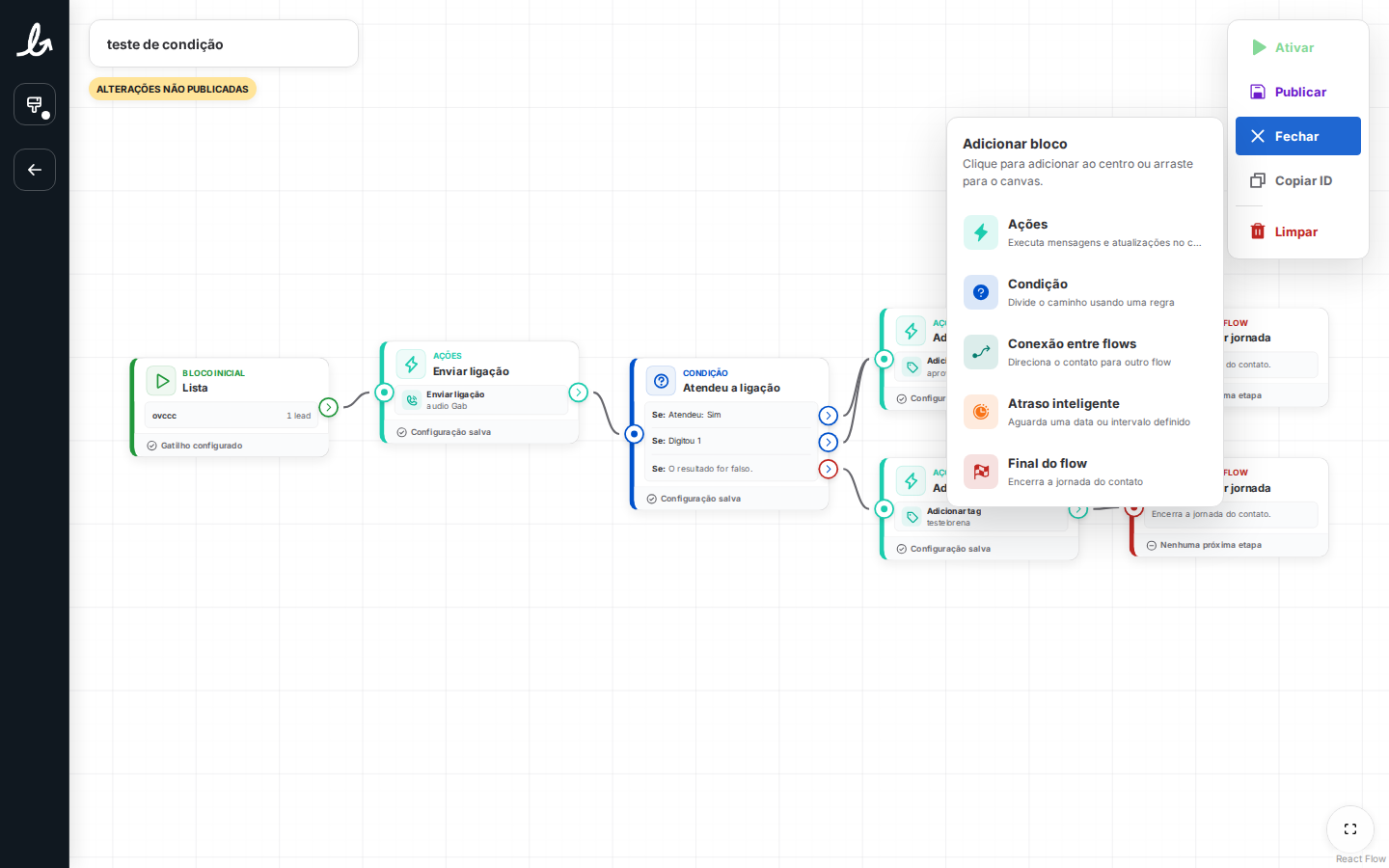Click 'Nenhuma próxima etapa' in lower block
Image resolution: width=1389 pixels, height=868 pixels.
(1211, 545)
